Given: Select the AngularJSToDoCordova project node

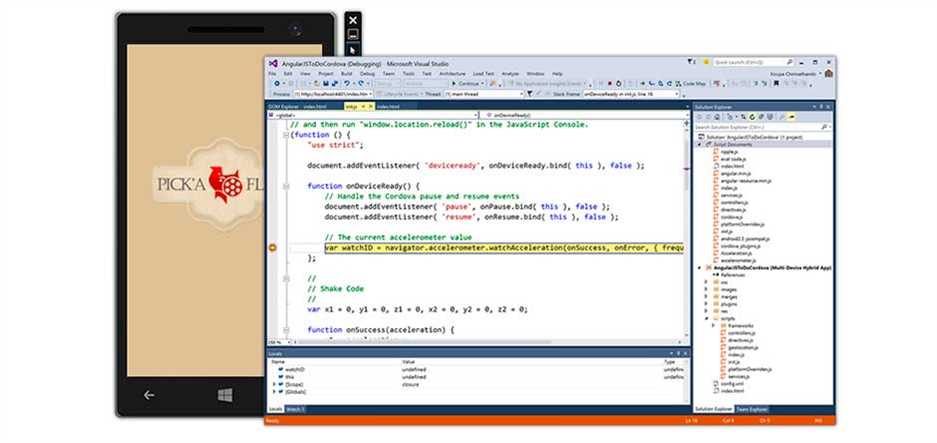Looking at the screenshot, I should click(773, 268).
